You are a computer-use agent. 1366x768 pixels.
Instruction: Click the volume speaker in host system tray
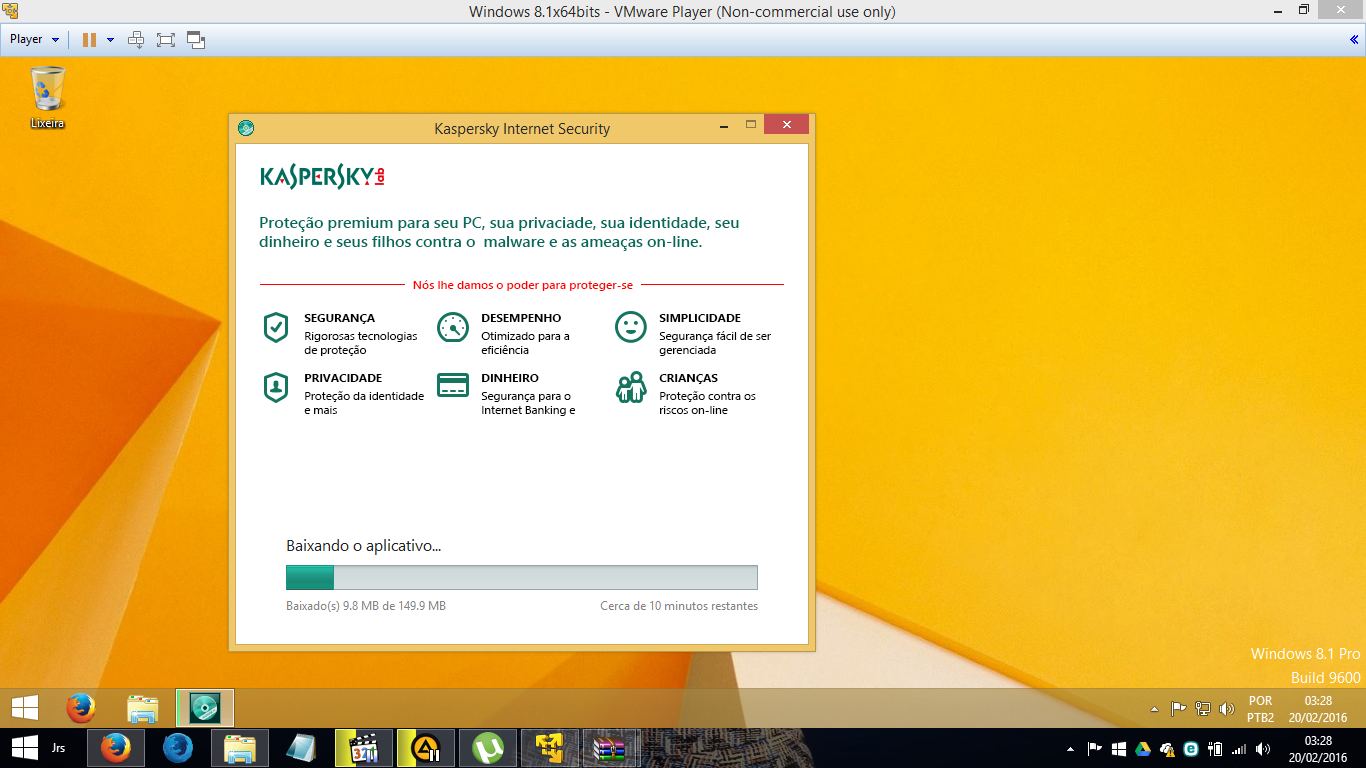(1263, 748)
